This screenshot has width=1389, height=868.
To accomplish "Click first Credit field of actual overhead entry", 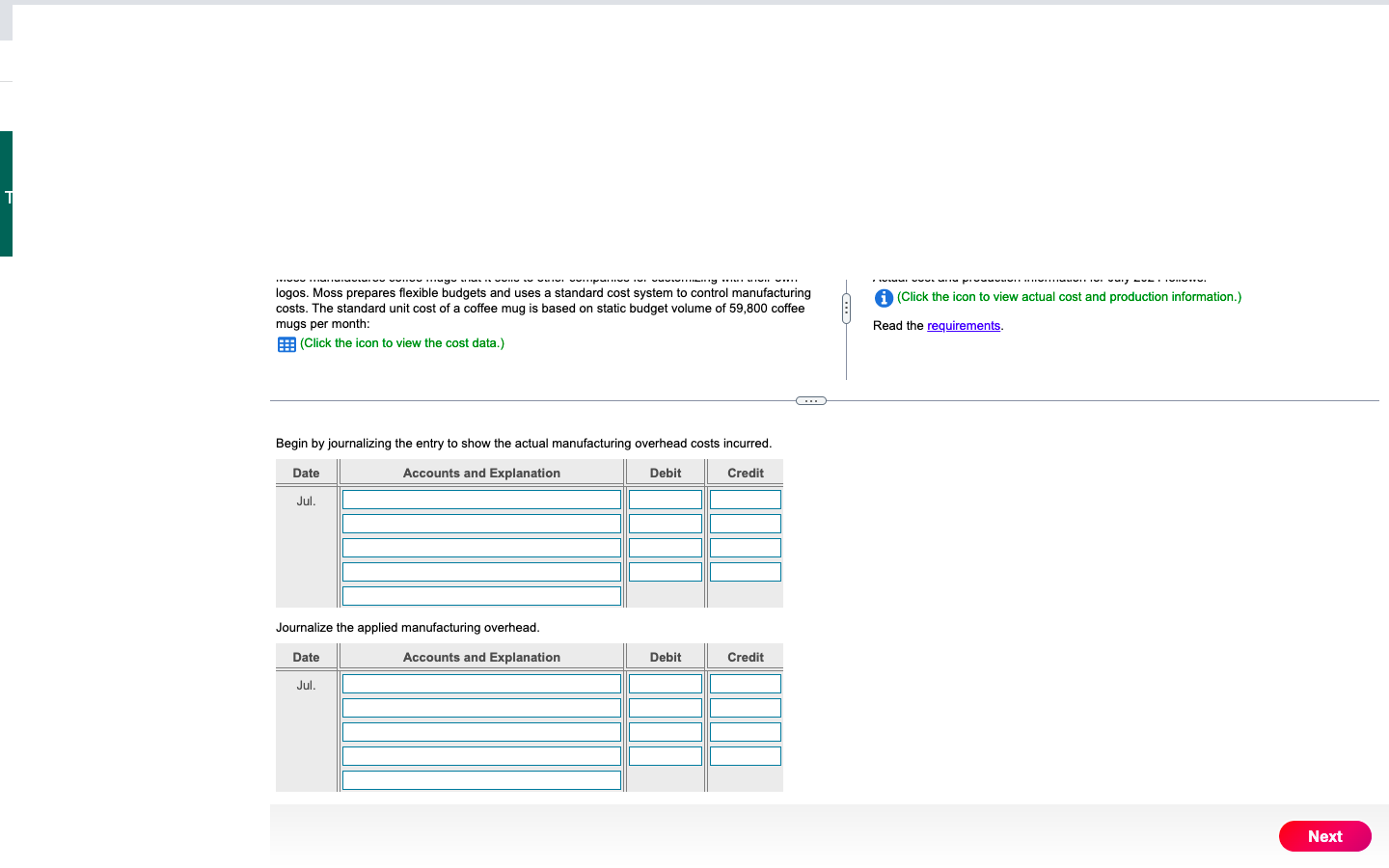I will (x=745, y=499).
